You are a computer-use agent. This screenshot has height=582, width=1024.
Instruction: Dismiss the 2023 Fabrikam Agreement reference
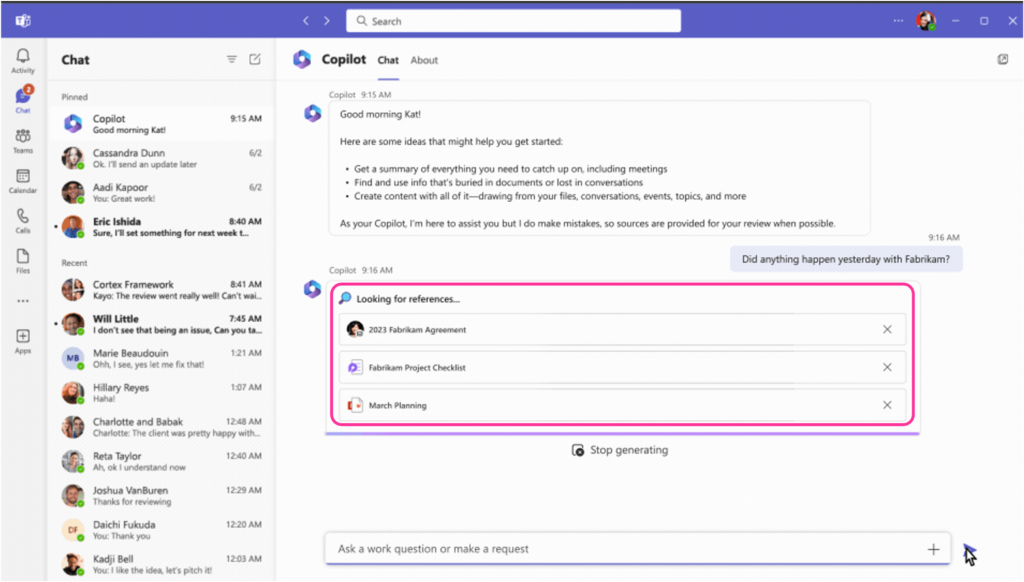tap(887, 329)
